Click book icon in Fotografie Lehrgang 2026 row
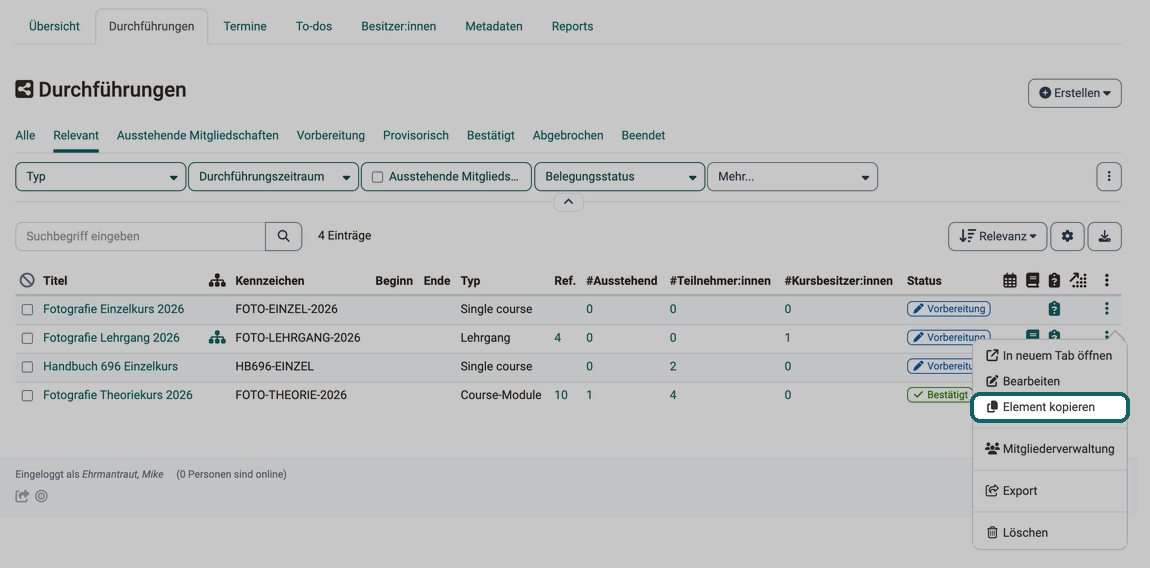Screen dimensions: 1150x568 tap(1033, 335)
